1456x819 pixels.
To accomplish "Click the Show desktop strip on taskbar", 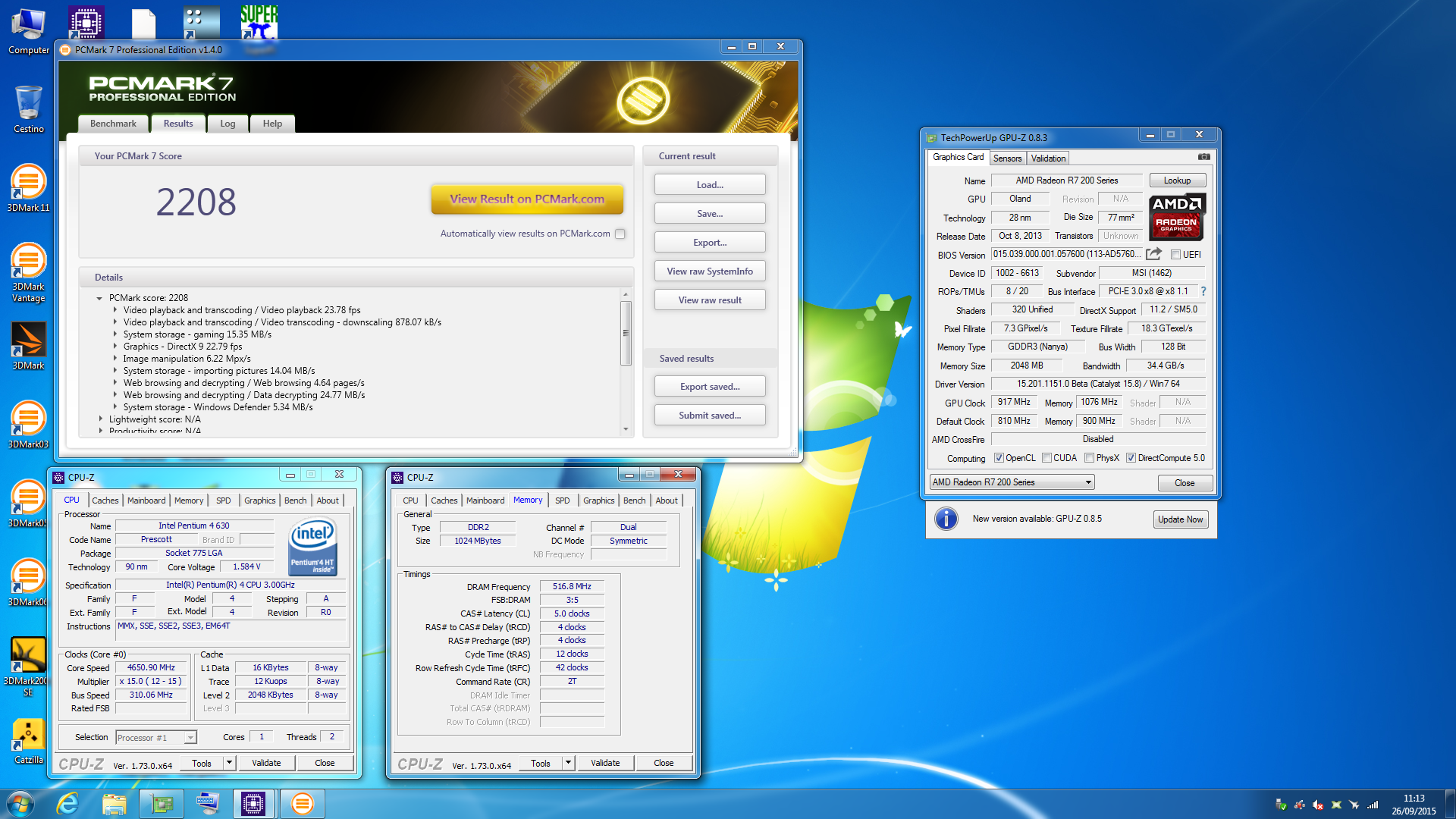I will 1450,804.
